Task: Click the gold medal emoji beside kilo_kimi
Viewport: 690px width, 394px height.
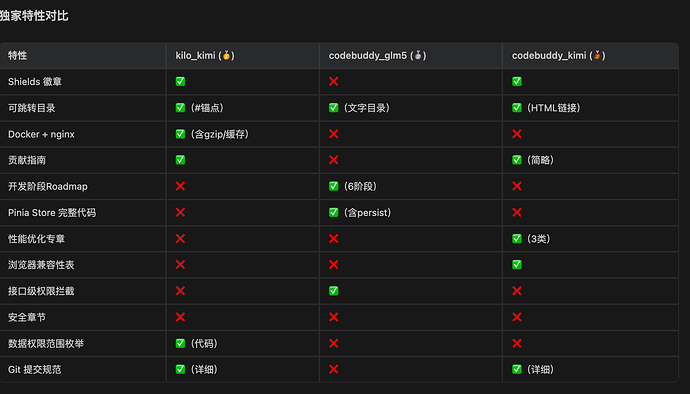Action: [x=226, y=55]
